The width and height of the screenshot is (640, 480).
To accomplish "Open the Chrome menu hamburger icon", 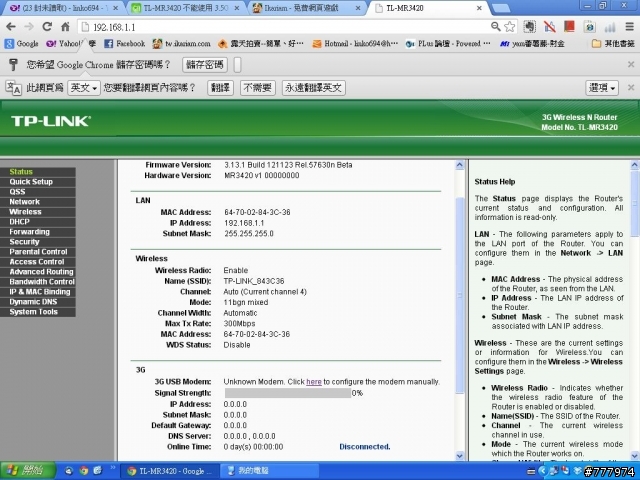I will tap(629, 27).
